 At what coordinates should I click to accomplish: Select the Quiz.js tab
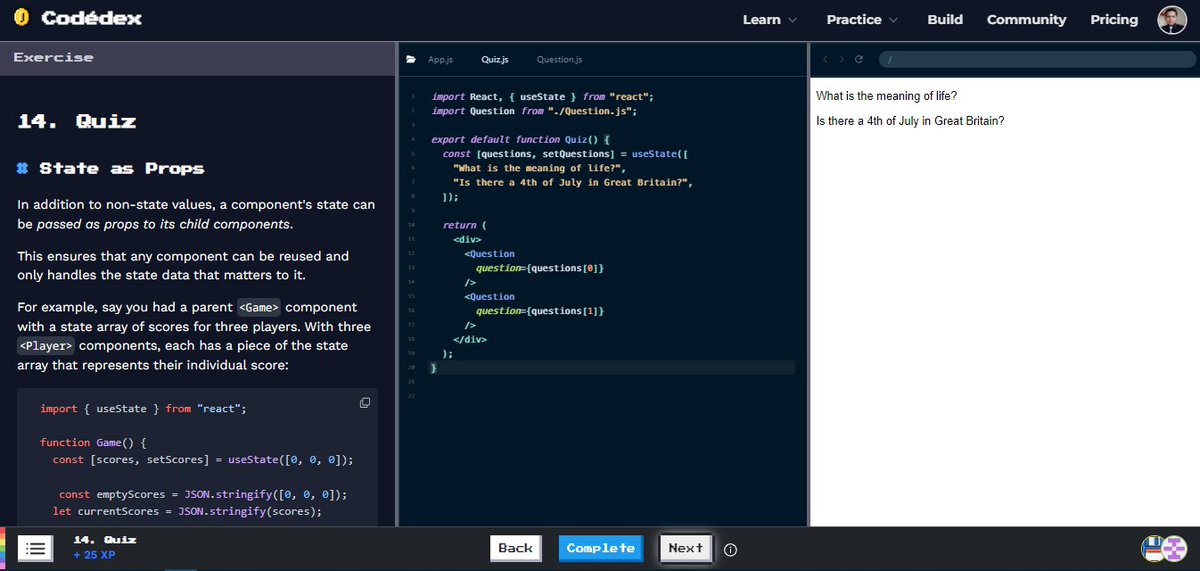pyautogui.click(x=494, y=60)
